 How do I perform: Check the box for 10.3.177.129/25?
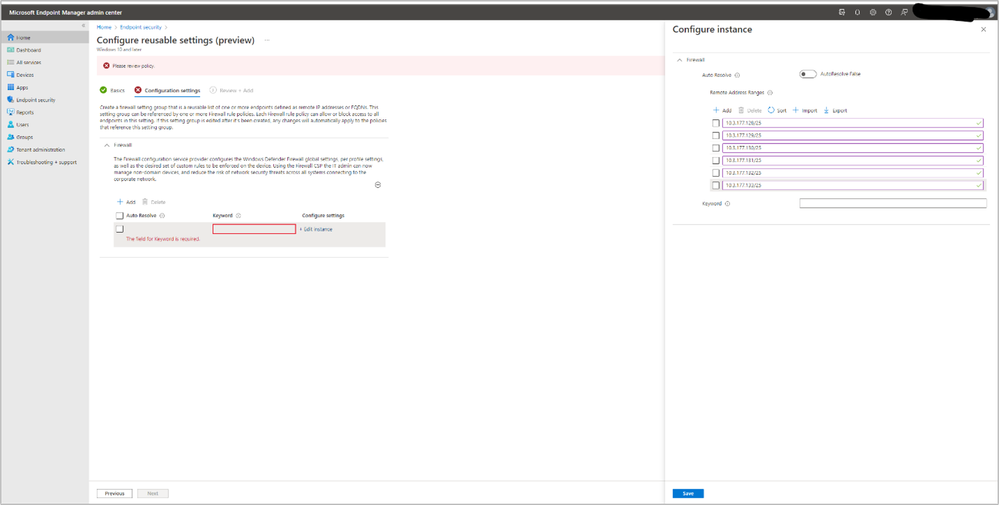tap(716, 136)
